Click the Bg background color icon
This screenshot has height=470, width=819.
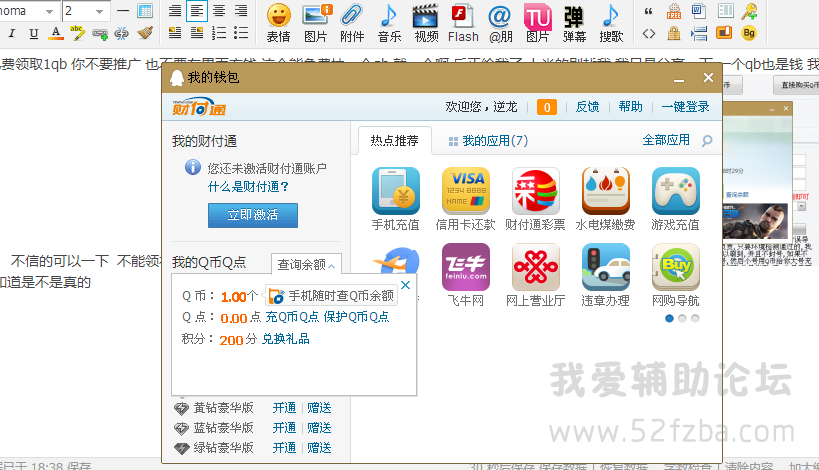coord(748,33)
